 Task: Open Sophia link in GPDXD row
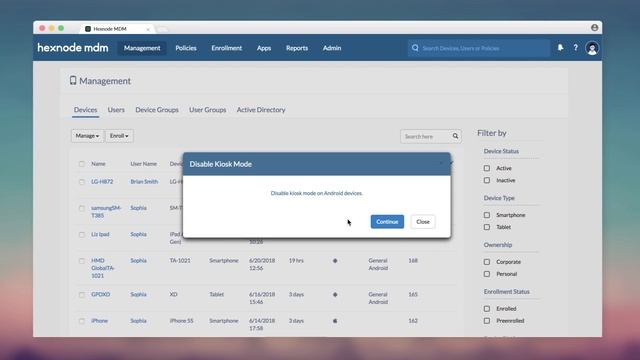[x=138, y=294]
